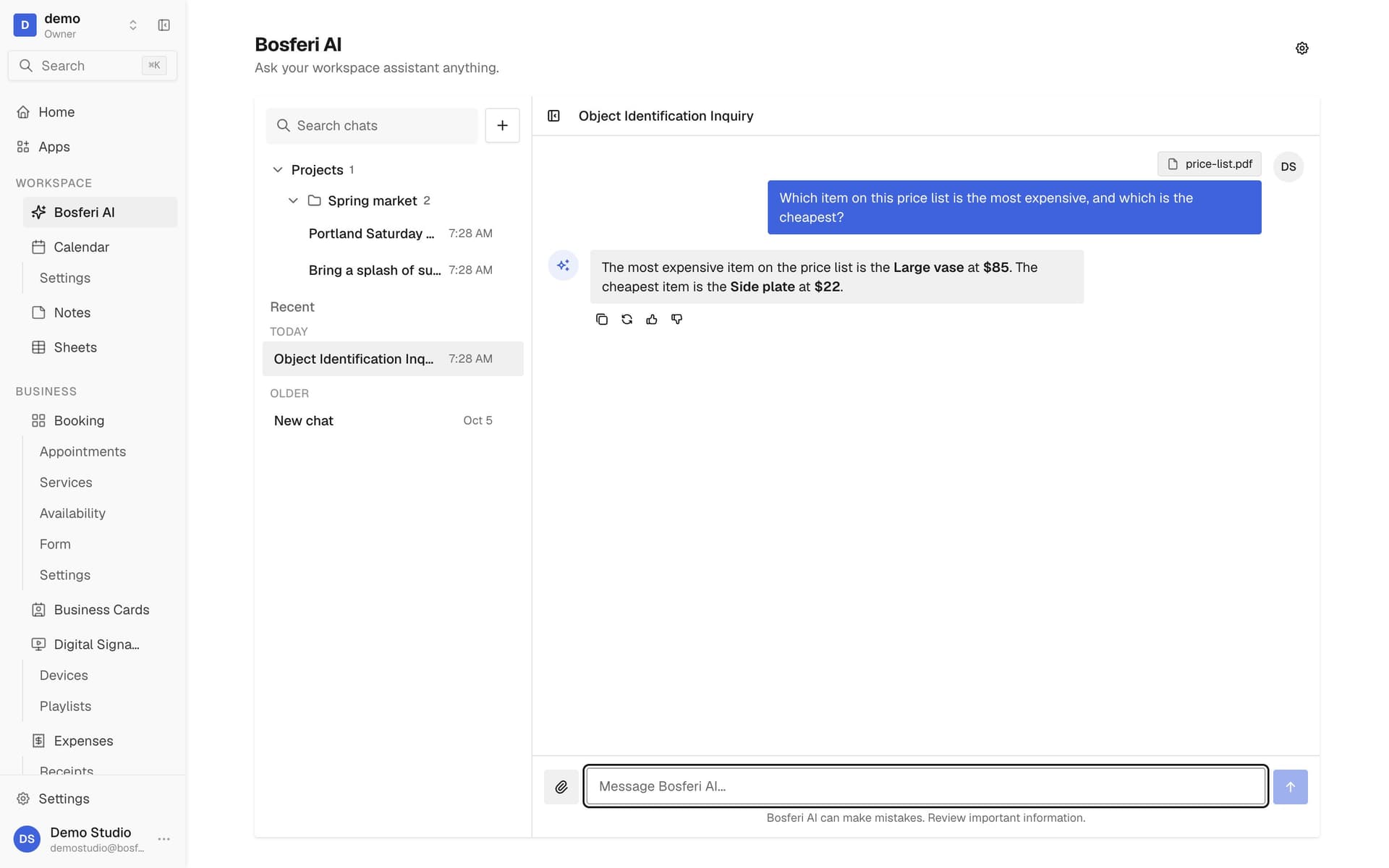Click the DS avatar next to the user message

pyautogui.click(x=1288, y=167)
